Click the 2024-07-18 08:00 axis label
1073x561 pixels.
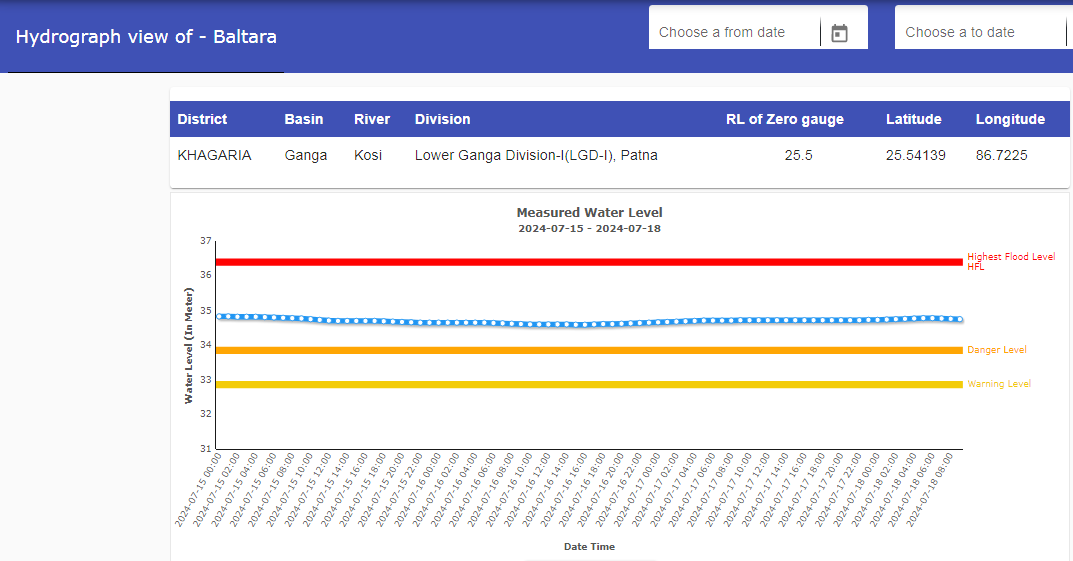[x=930, y=489]
